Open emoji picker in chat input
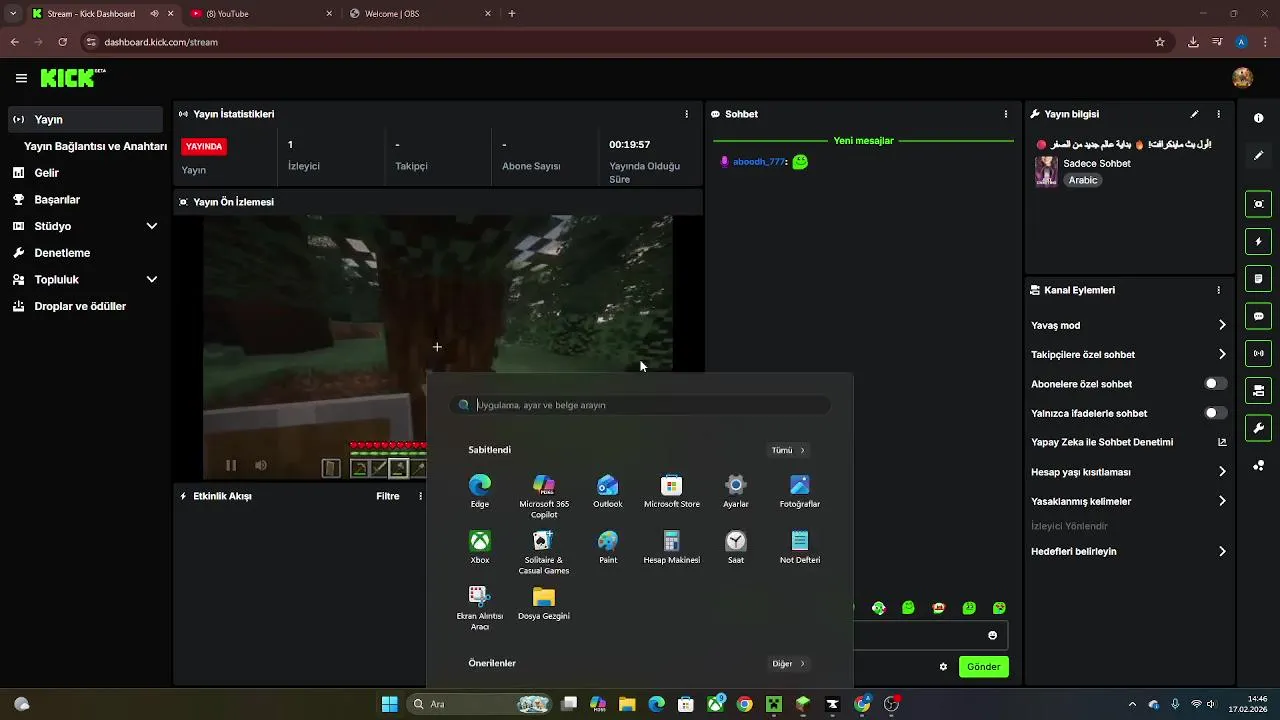The width and height of the screenshot is (1280, 720). 992,635
